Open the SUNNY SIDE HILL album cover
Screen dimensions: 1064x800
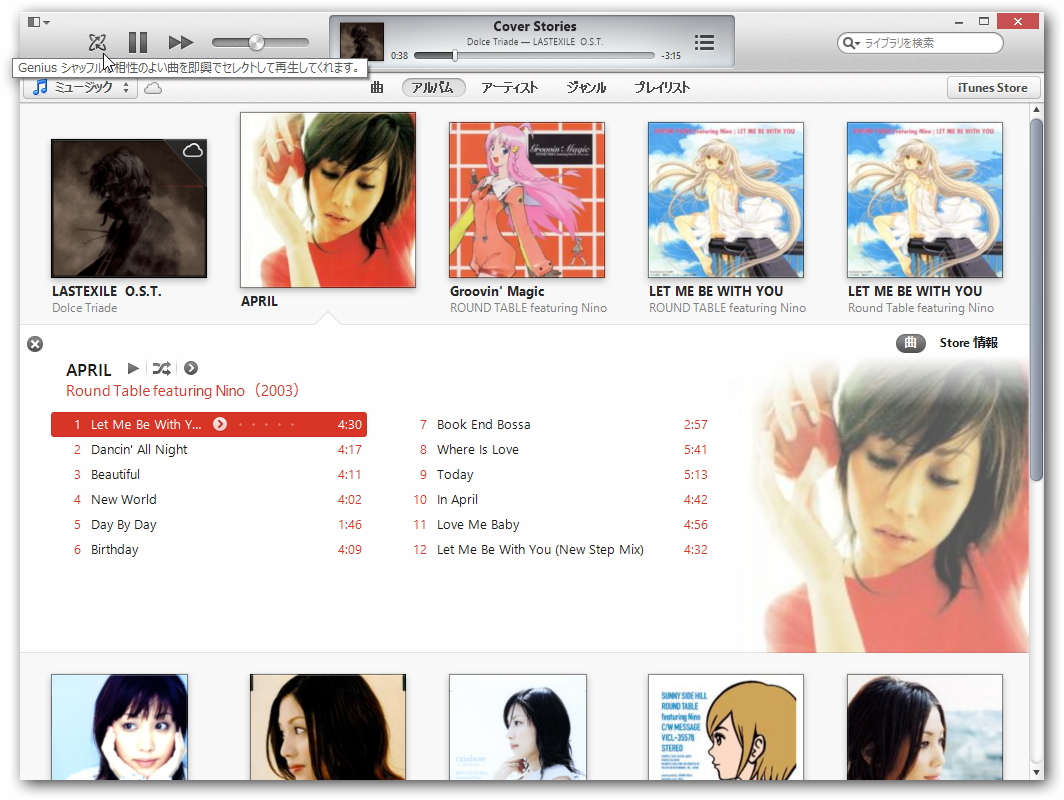[725, 727]
